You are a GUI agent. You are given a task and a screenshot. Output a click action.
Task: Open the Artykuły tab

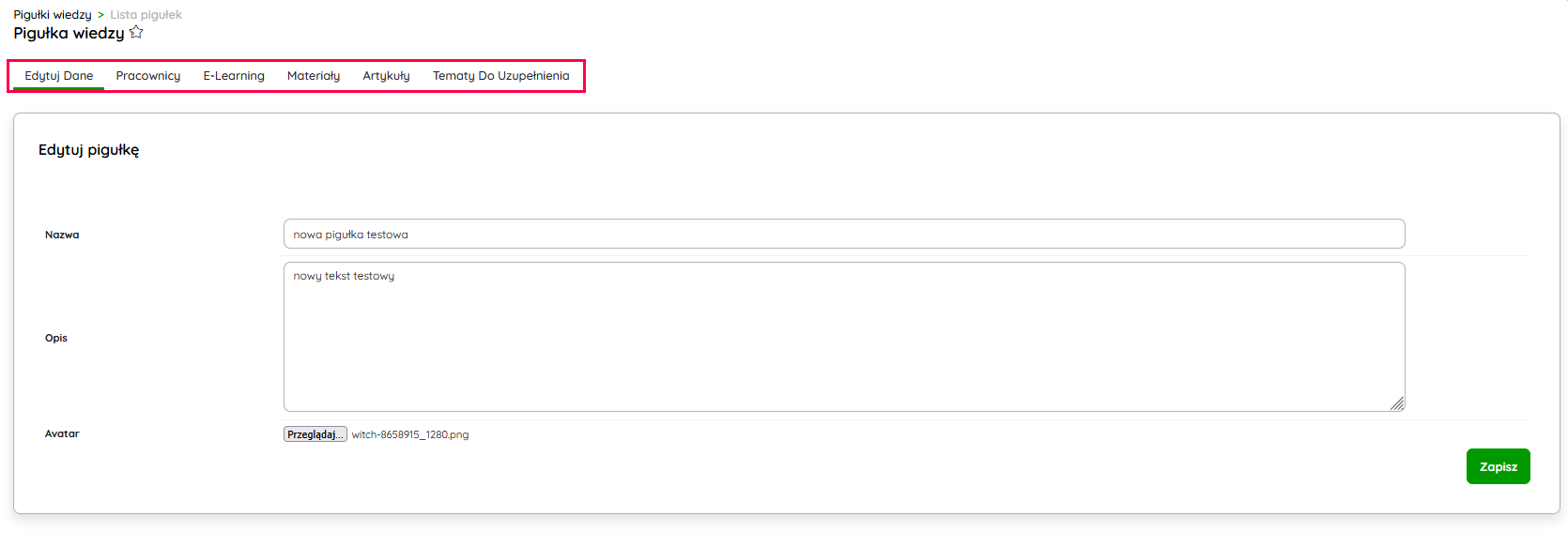tap(386, 76)
